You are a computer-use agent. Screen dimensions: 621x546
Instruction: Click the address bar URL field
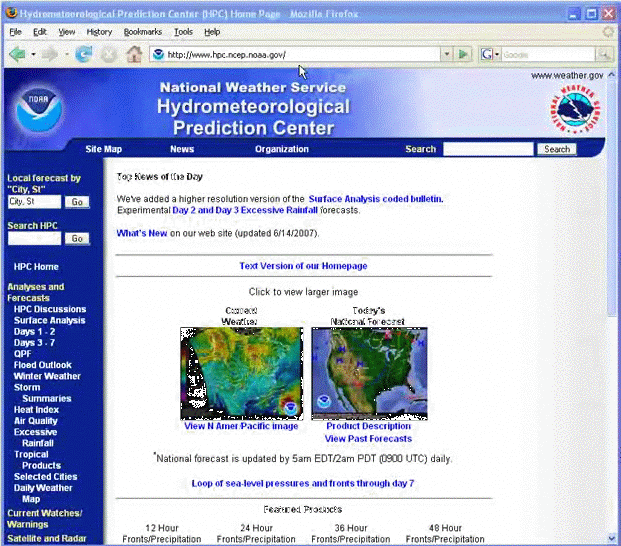click(296, 54)
